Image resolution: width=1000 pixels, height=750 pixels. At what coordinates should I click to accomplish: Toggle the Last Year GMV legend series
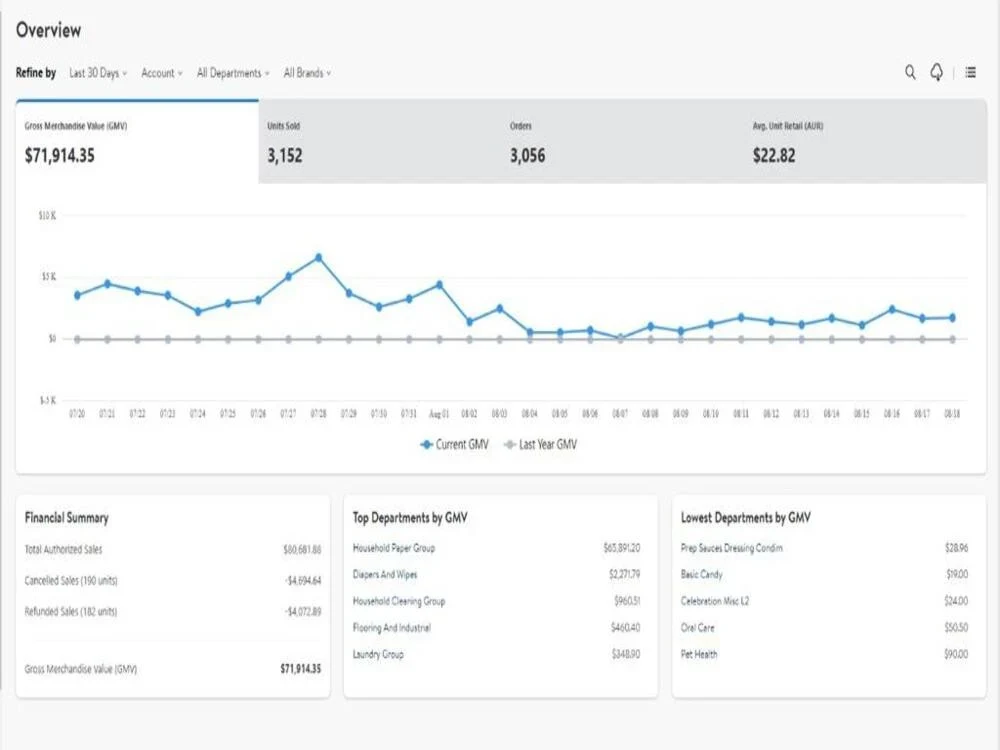tap(540, 445)
